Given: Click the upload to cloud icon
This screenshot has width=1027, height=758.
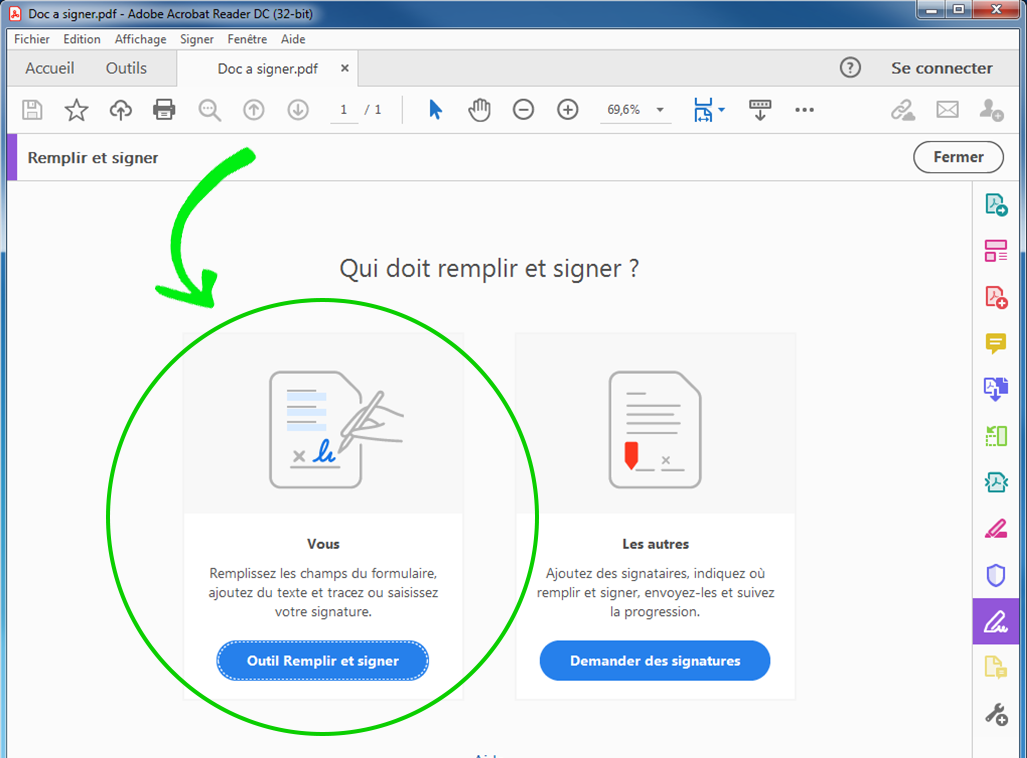Looking at the screenshot, I should tap(121, 109).
